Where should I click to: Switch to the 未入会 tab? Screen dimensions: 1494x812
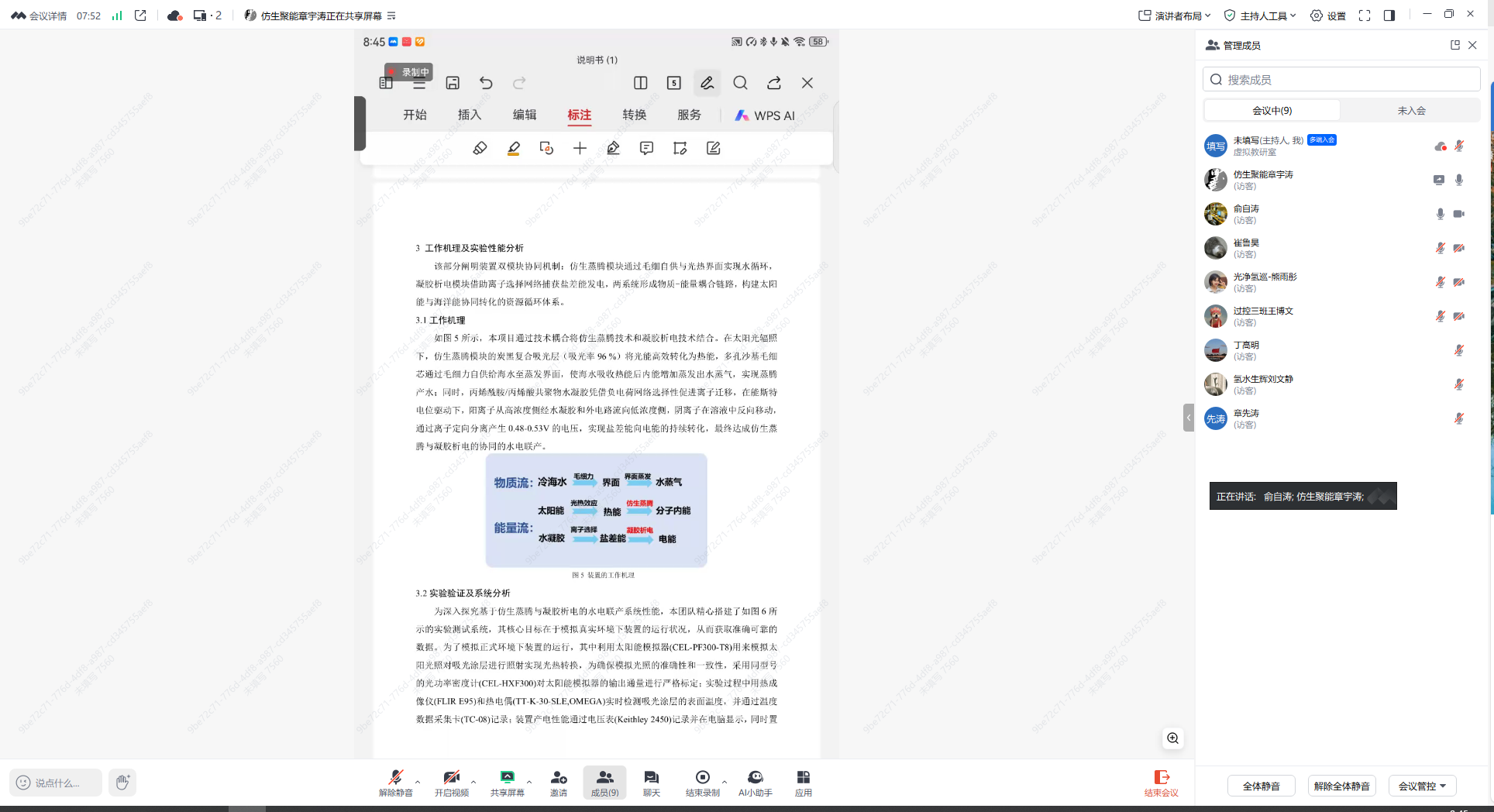pyautogui.click(x=1411, y=111)
